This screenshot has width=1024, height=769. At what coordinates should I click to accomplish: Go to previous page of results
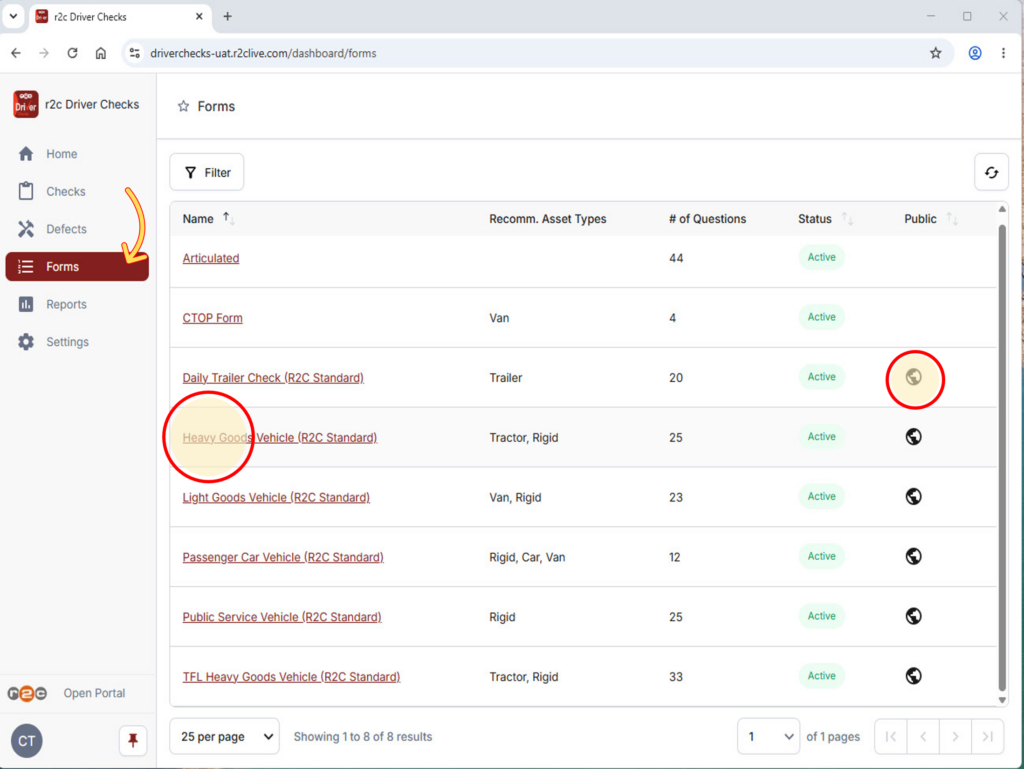pos(923,736)
